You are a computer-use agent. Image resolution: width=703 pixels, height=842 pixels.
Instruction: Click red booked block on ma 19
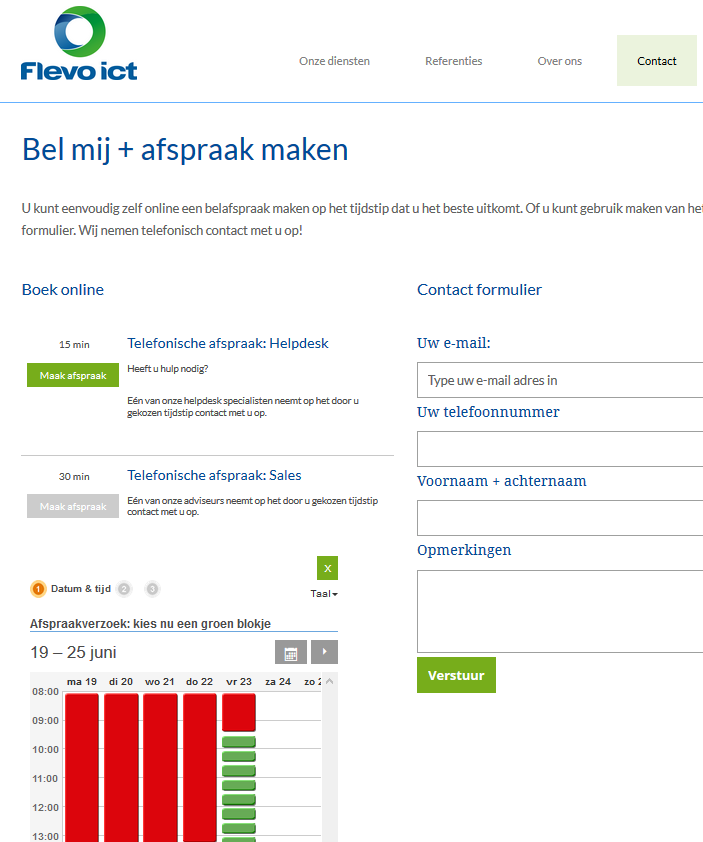coord(82,767)
